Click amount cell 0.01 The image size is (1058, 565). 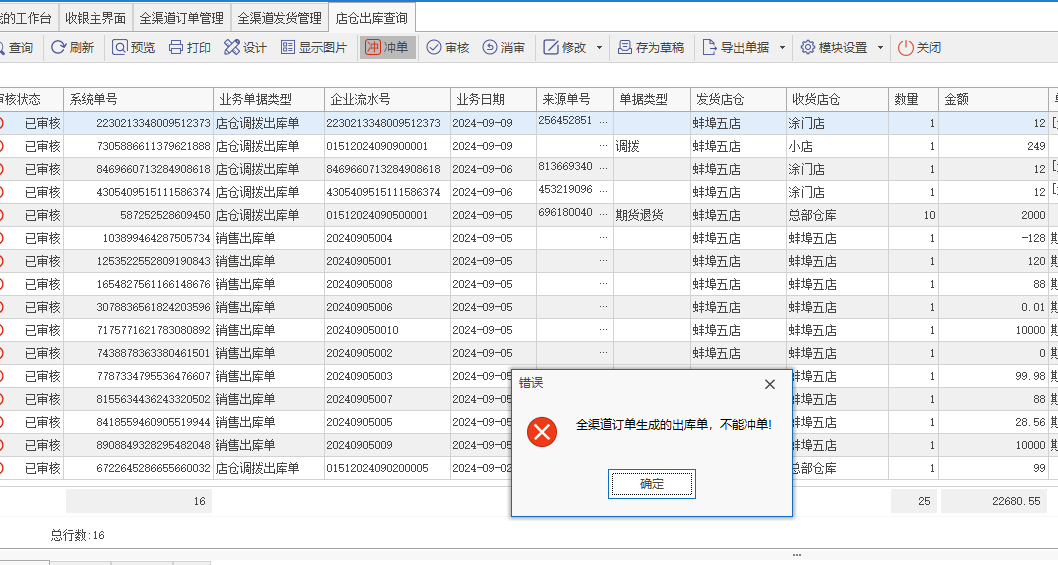coord(993,306)
